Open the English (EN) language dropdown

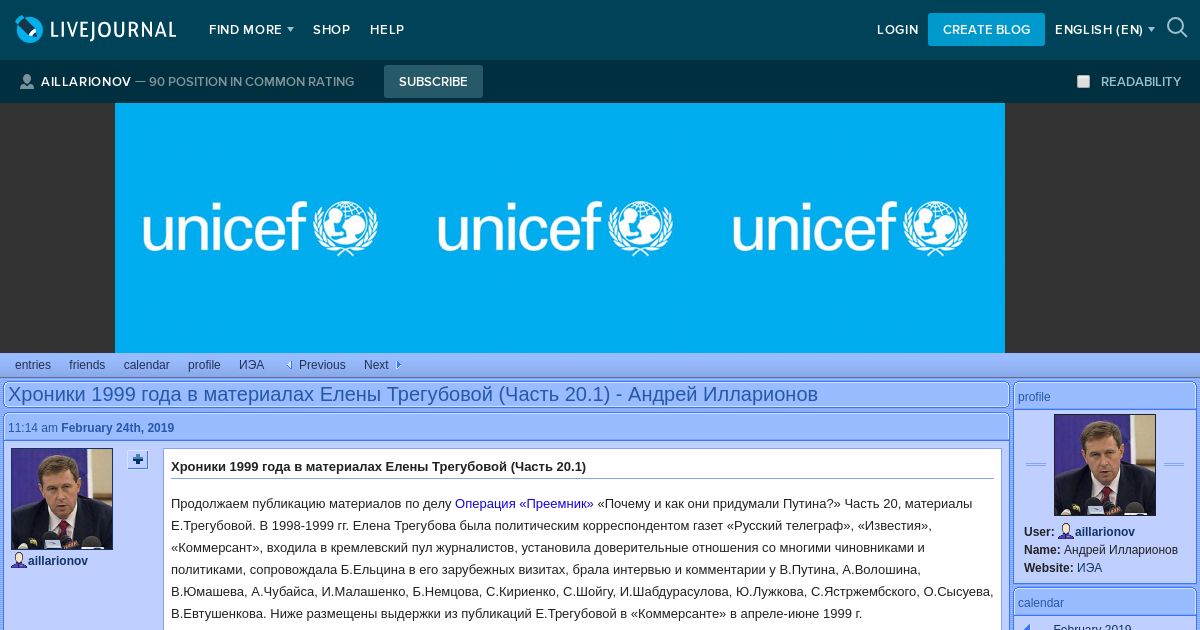(1105, 30)
